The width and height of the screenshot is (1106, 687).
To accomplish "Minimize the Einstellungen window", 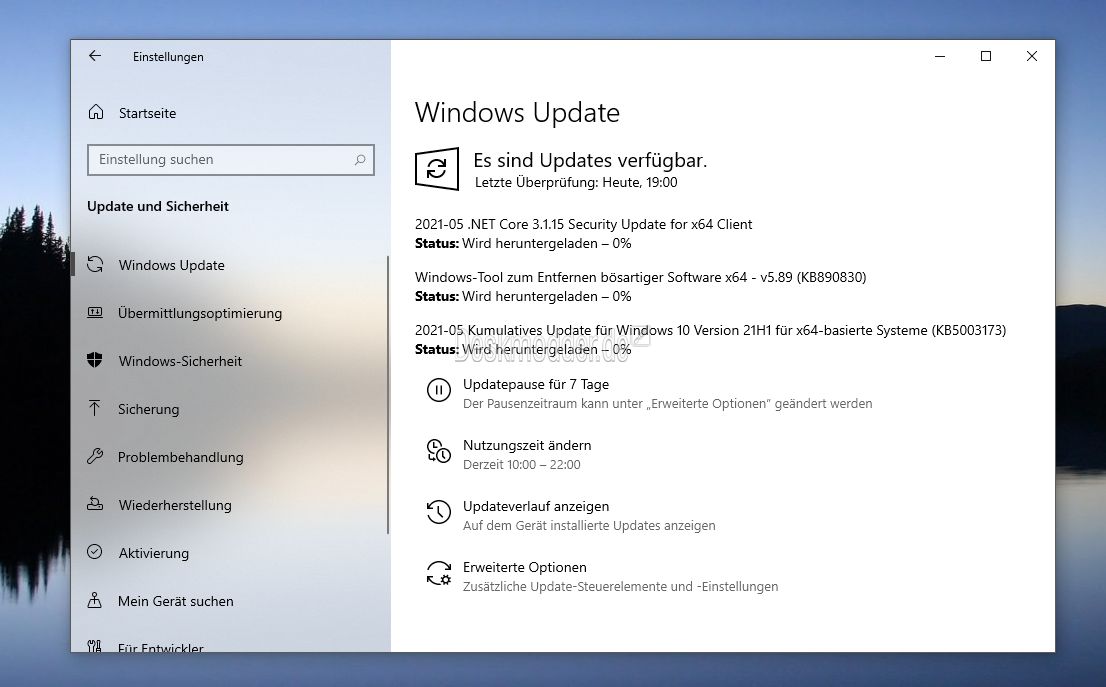I will point(940,56).
